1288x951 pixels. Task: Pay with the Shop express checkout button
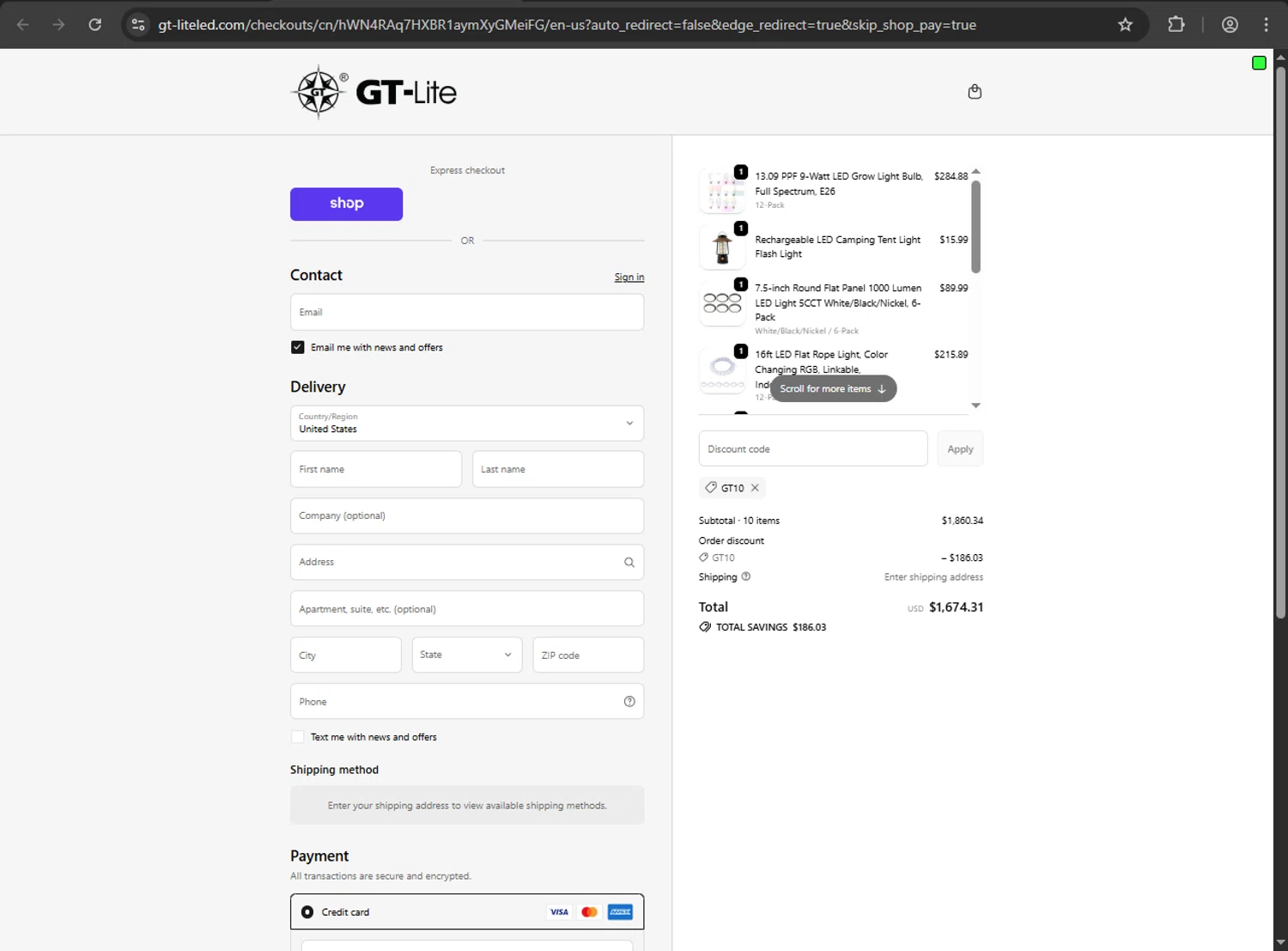pyautogui.click(x=346, y=204)
